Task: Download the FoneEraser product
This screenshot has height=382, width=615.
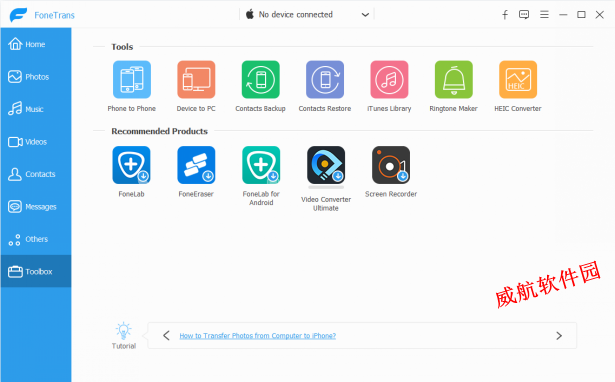Action: point(196,165)
